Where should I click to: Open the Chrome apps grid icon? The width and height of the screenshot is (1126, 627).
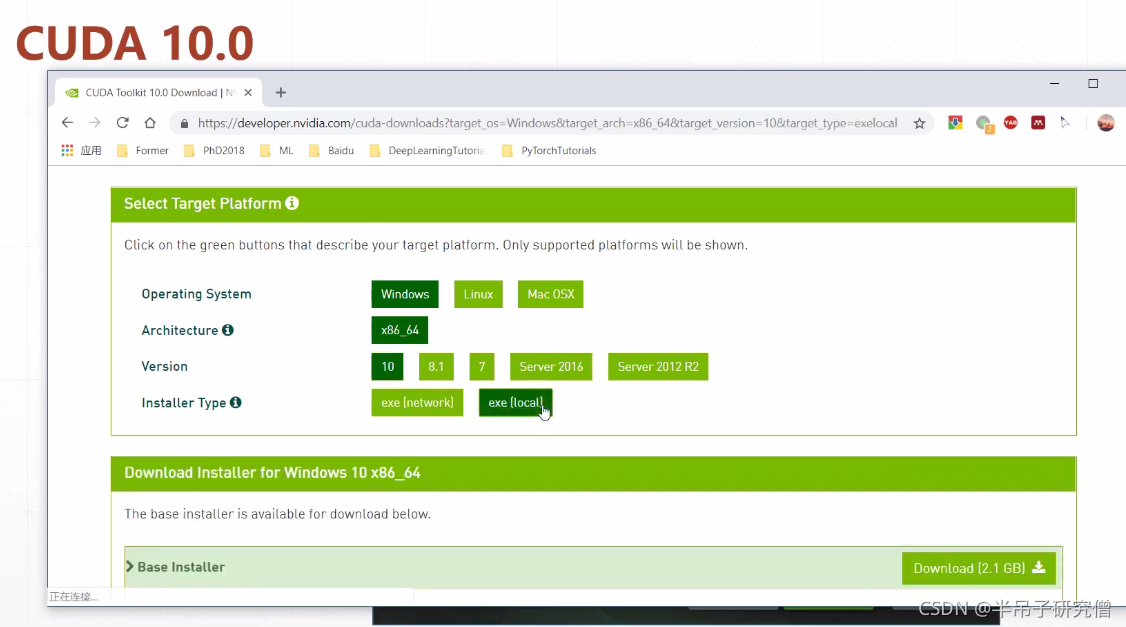(68, 150)
